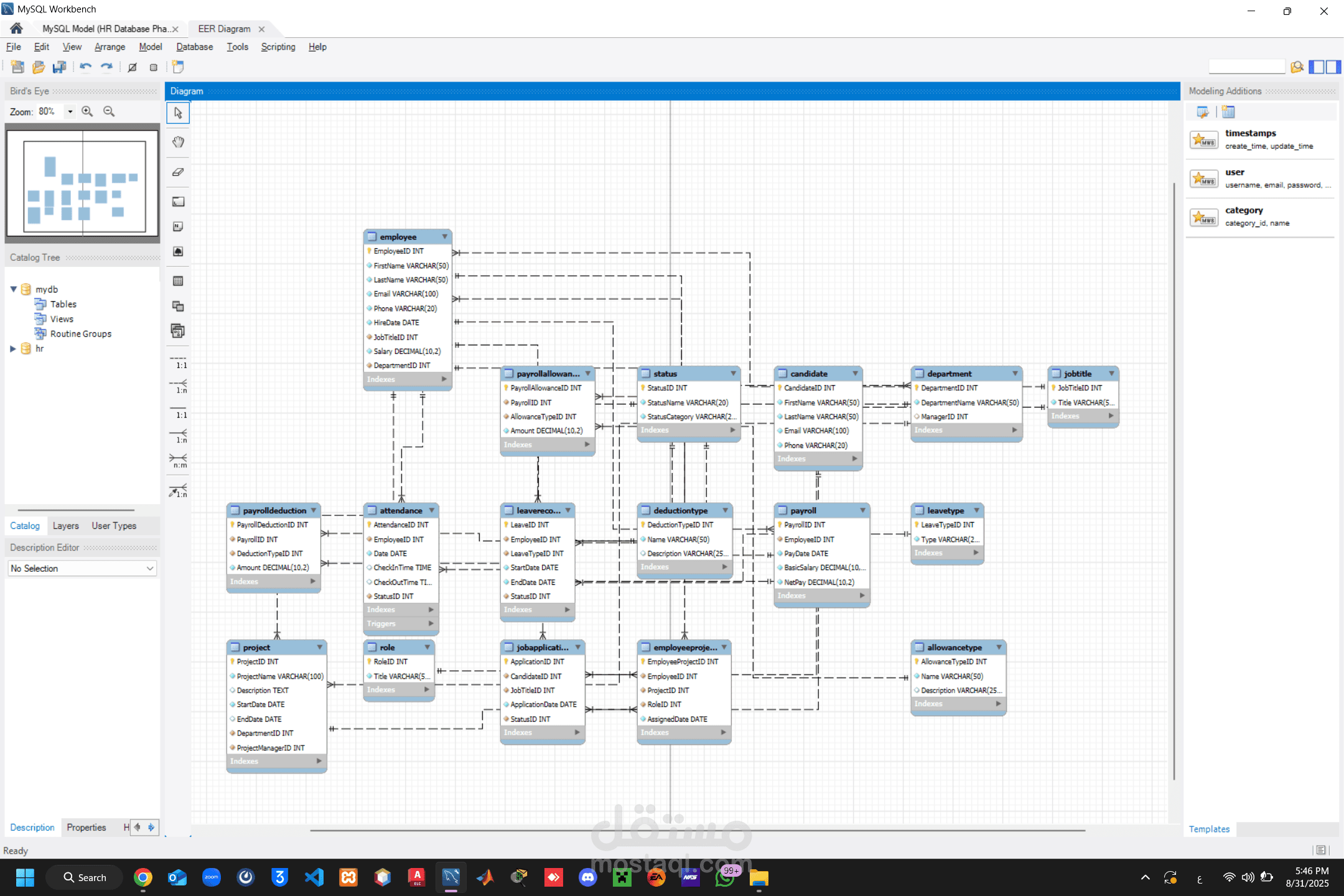The height and width of the screenshot is (896, 1344).
Task: Switch to MySQL Model HR Database tab
Action: [105, 29]
